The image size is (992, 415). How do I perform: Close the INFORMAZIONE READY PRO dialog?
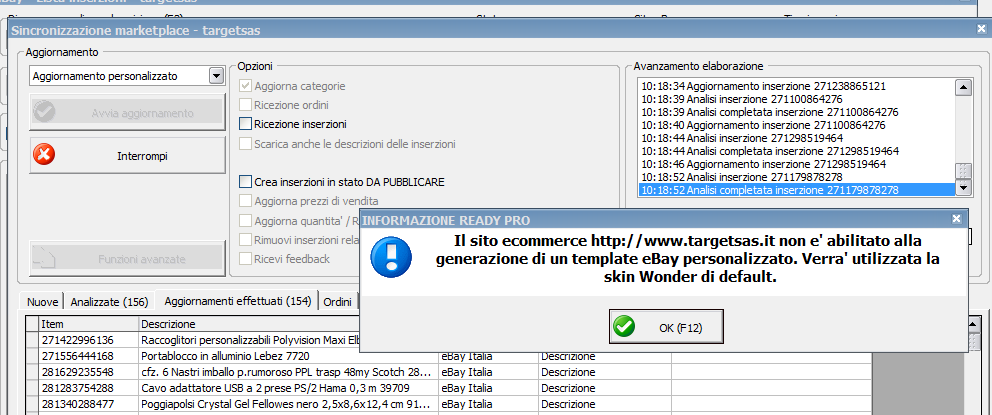click(956, 220)
